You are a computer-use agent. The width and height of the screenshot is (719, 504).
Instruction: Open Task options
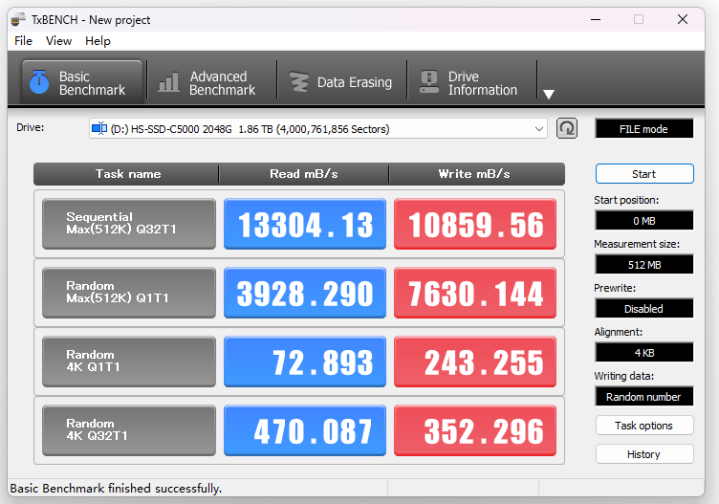click(644, 426)
